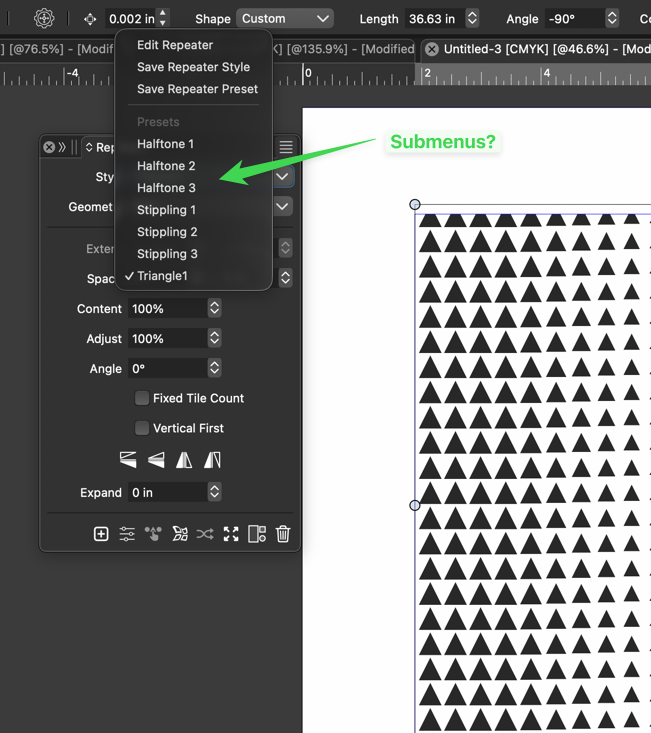
Task: Click the add repeater plus icon
Action: point(101,534)
